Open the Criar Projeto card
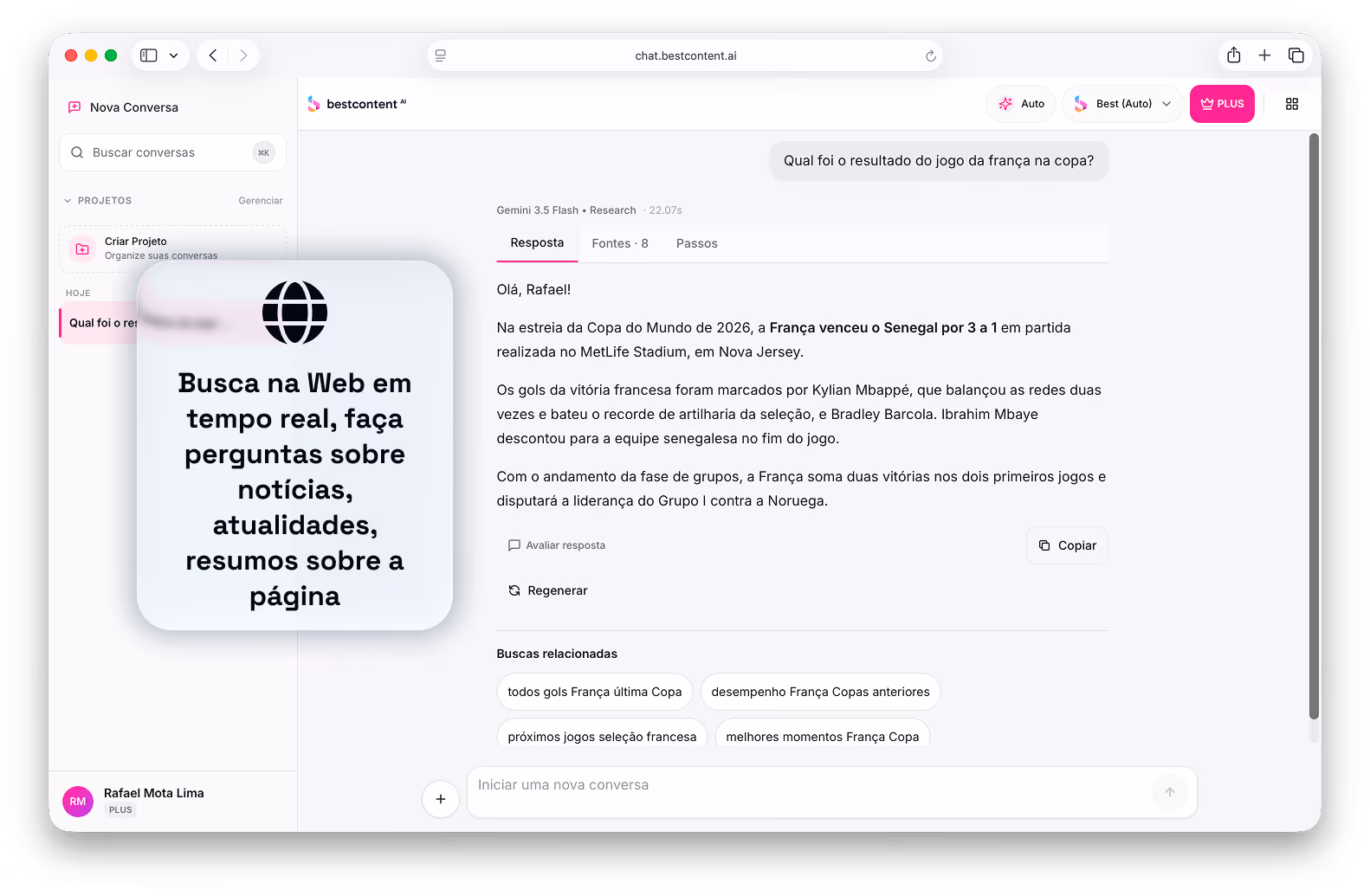Image resolution: width=1370 pixels, height=896 pixels. coord(172,248)
